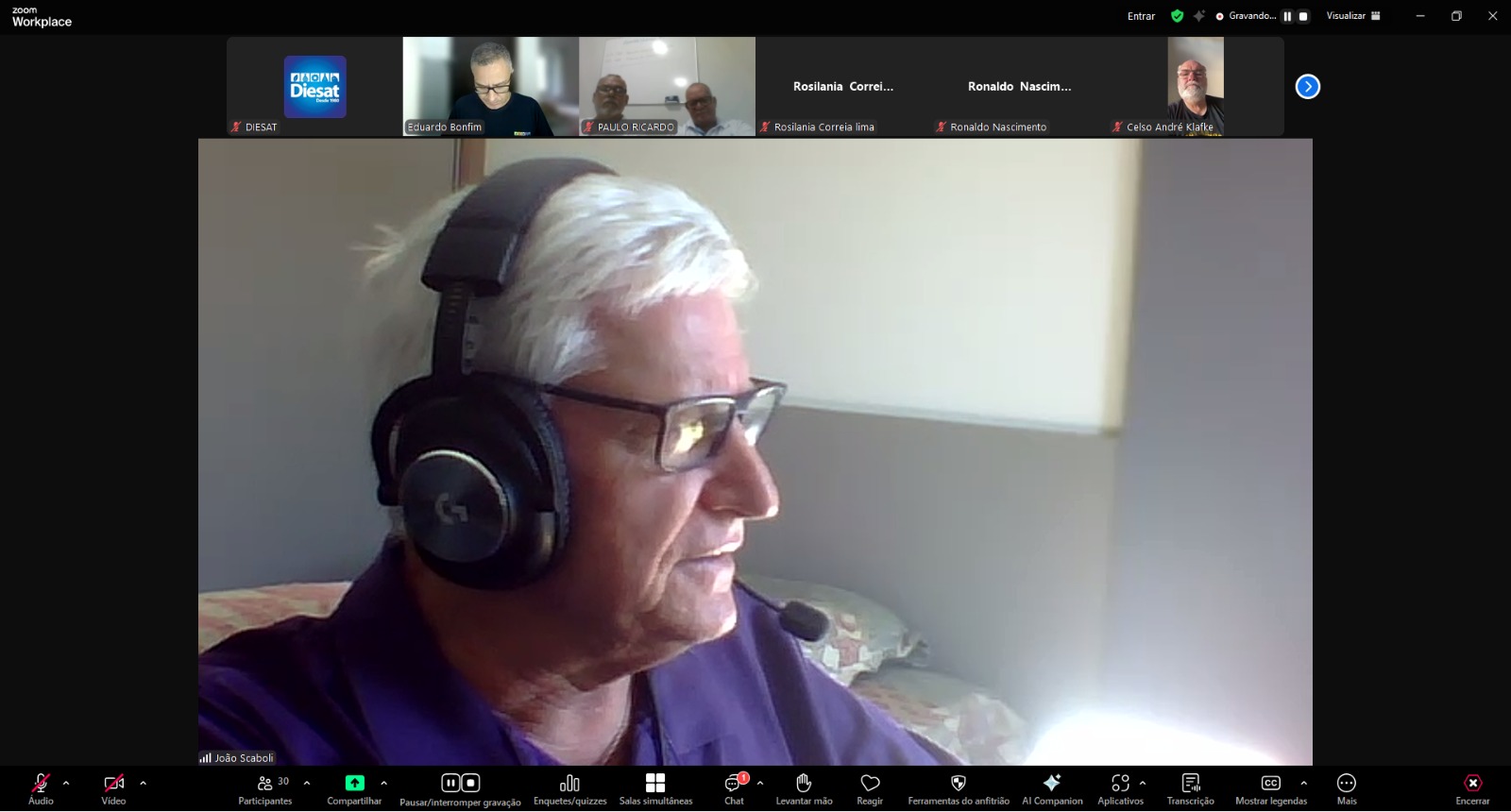Click Entrar in the top bar

[x=1141, y=16]
